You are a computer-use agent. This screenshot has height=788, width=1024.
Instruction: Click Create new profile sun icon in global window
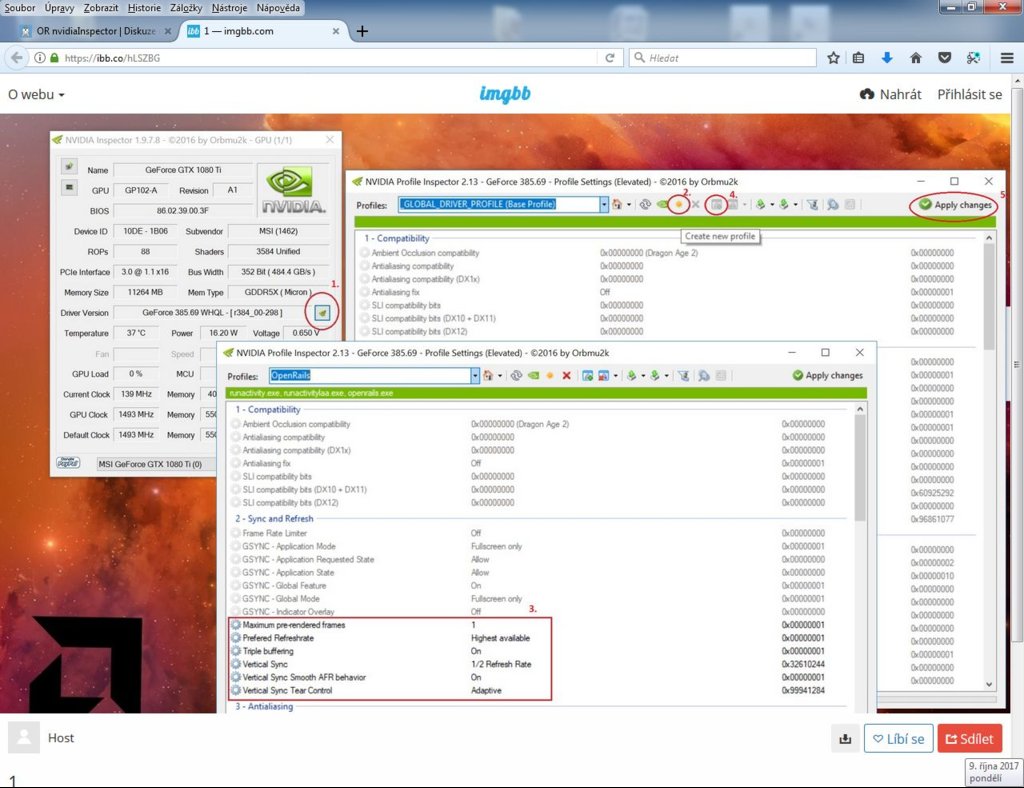pyautogui.click(x=679, y=204)
